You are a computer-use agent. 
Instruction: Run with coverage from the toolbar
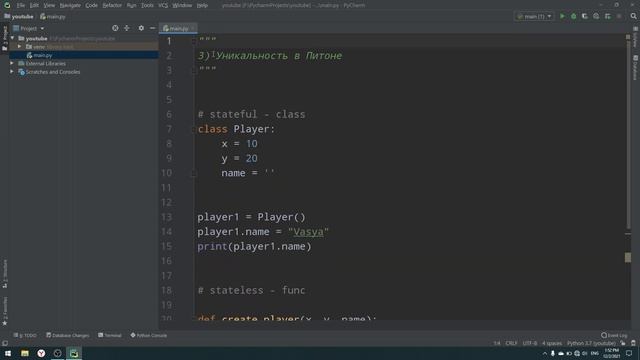point(584,16)
